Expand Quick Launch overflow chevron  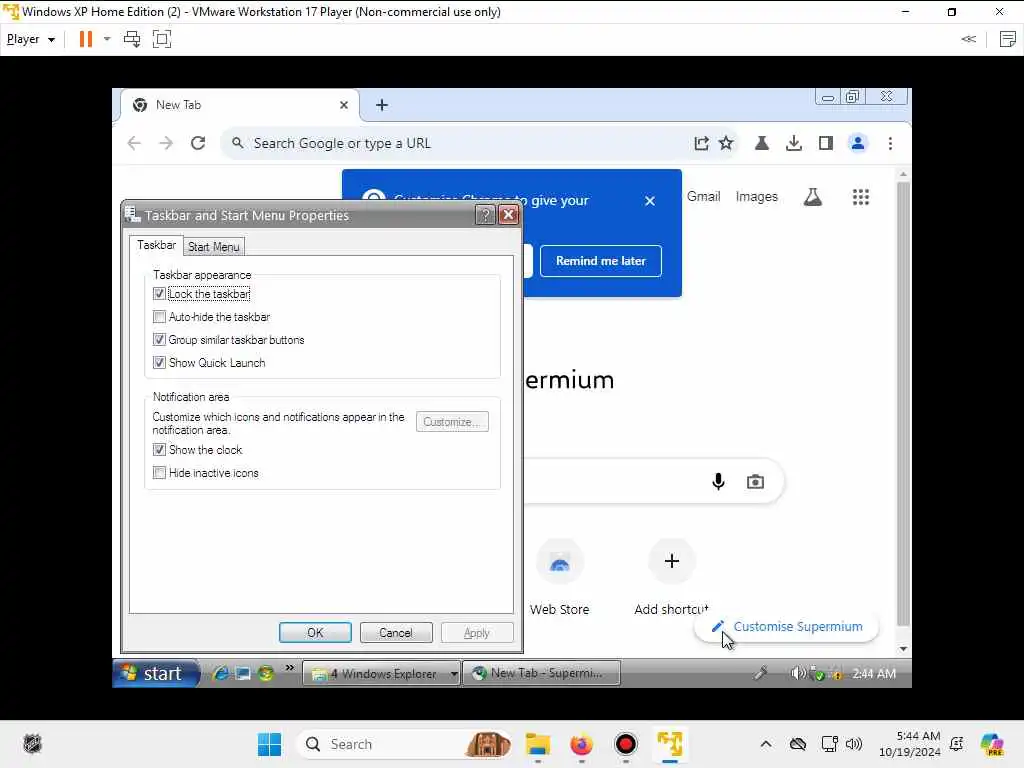[289, 668]
